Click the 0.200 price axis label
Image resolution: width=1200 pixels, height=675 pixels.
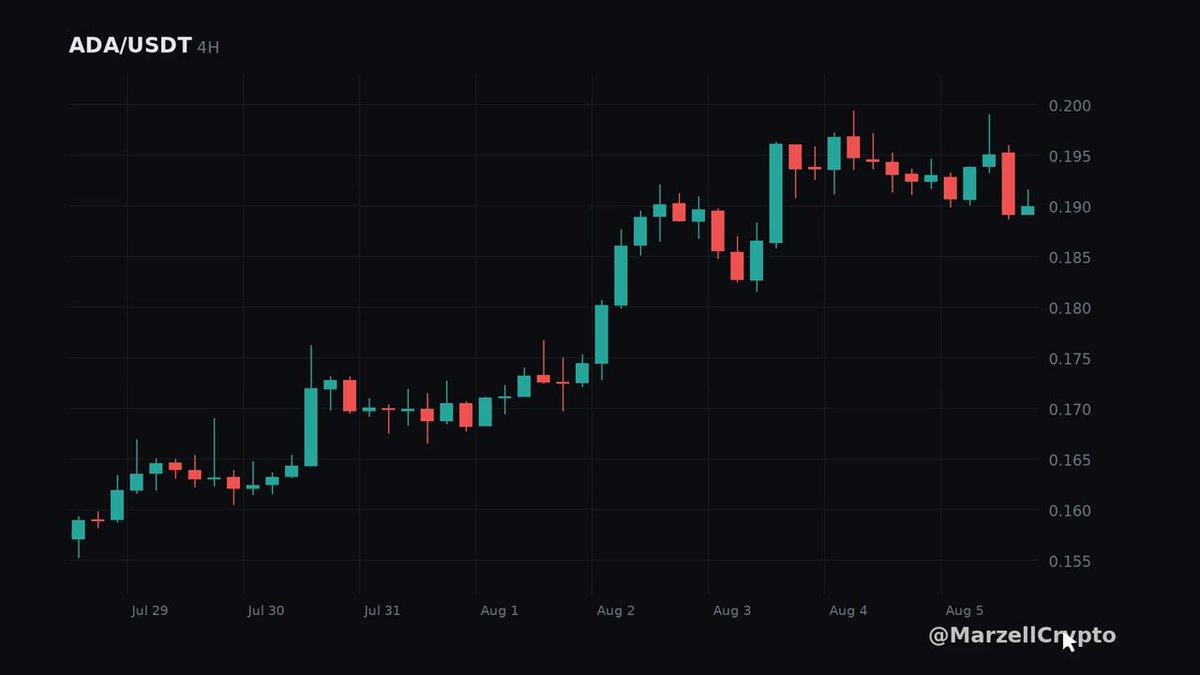click(1070, 106)
